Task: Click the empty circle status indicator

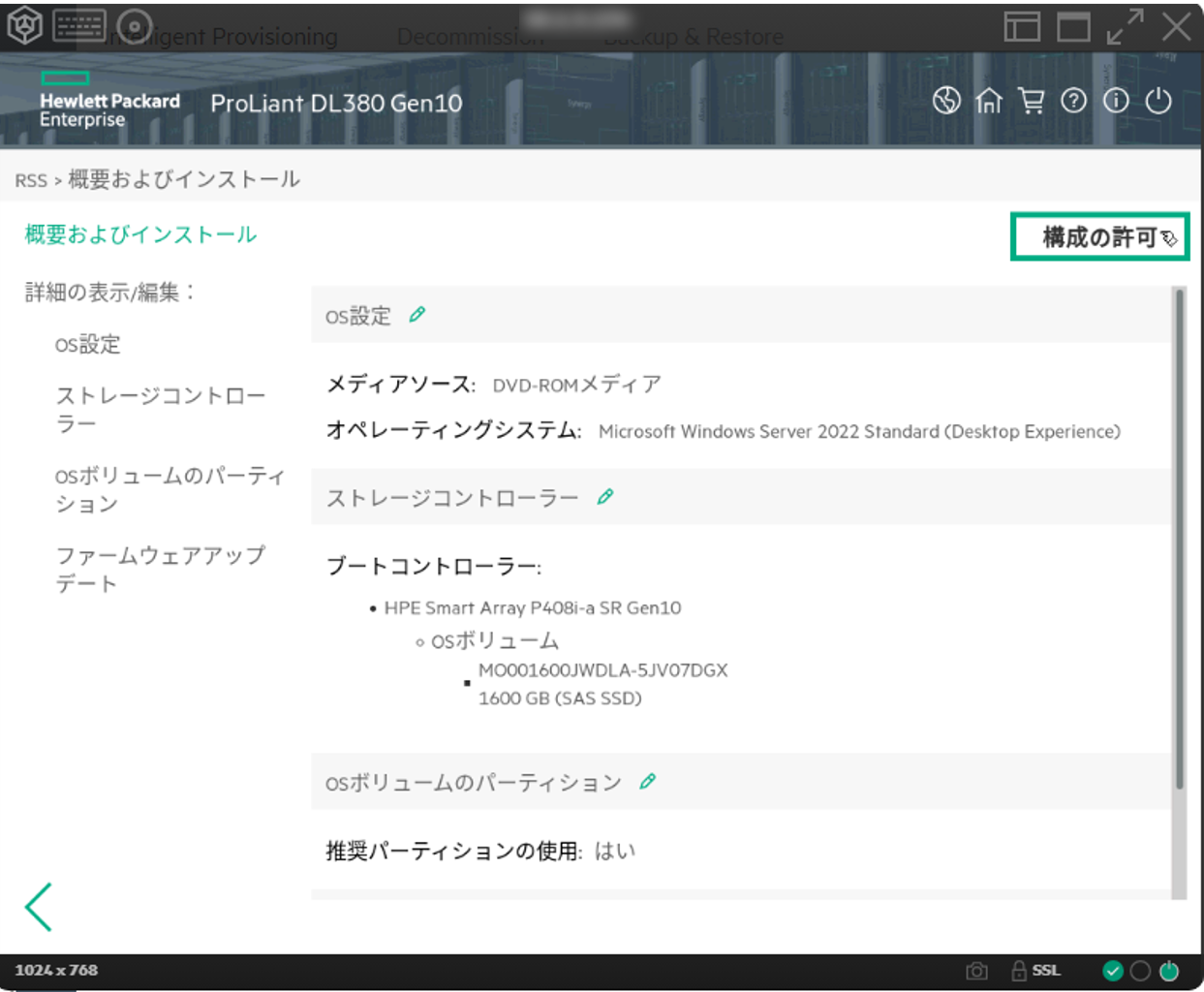Action: [x=1141, y=971]
